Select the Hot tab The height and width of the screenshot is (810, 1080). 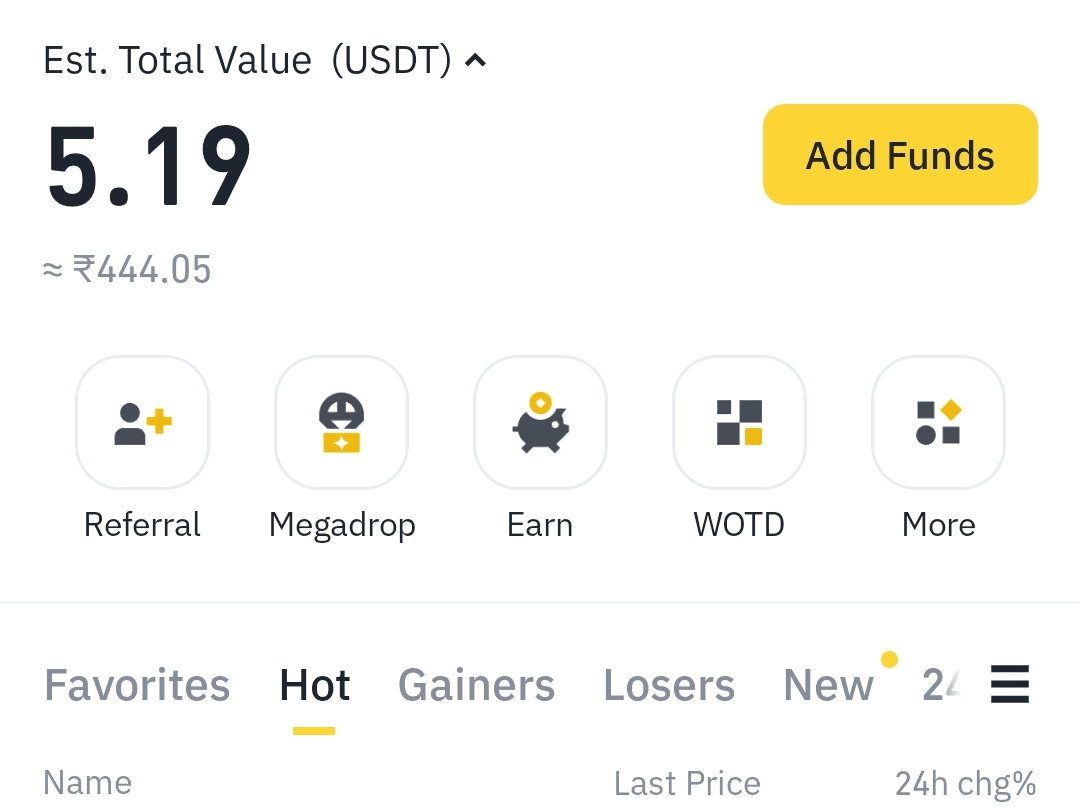click(314, 686)
